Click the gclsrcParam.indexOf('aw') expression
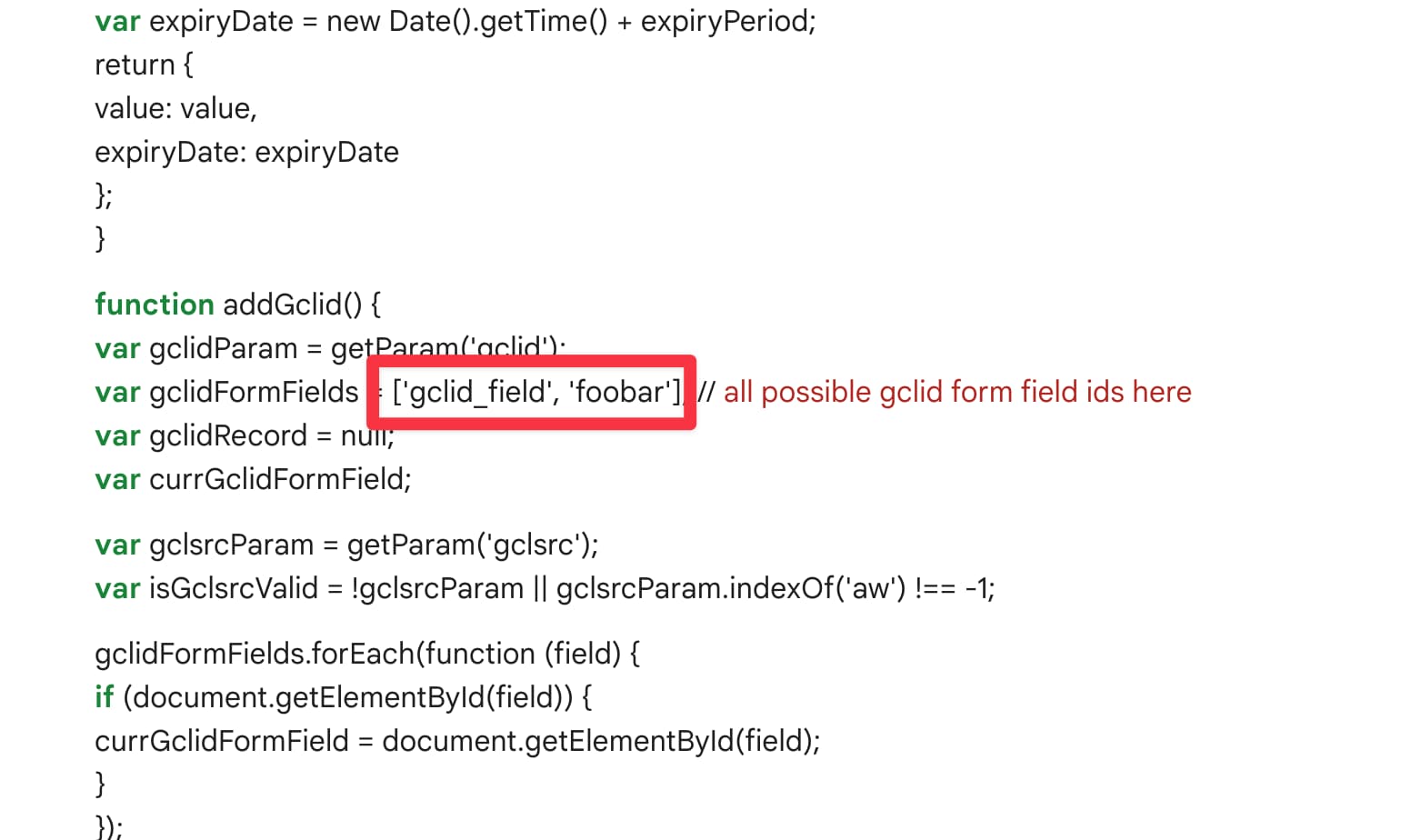Image resolution: width=1411 pixels, height=840 pixels. (731, 588)
